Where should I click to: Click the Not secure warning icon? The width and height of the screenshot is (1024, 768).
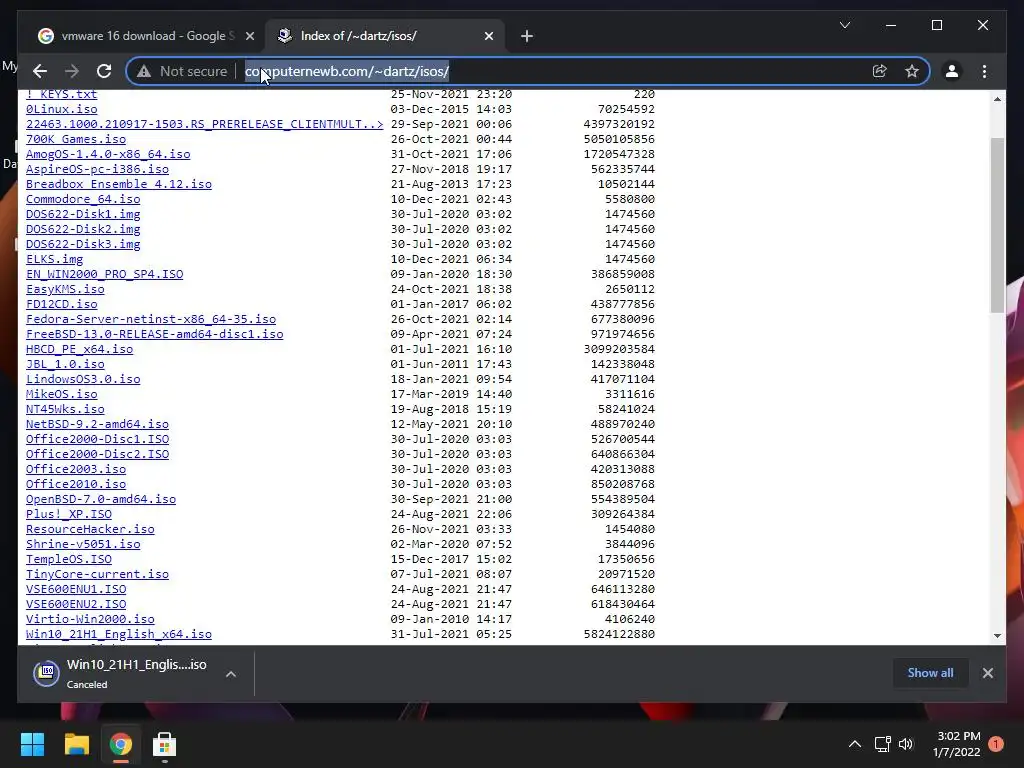[144, 71]
